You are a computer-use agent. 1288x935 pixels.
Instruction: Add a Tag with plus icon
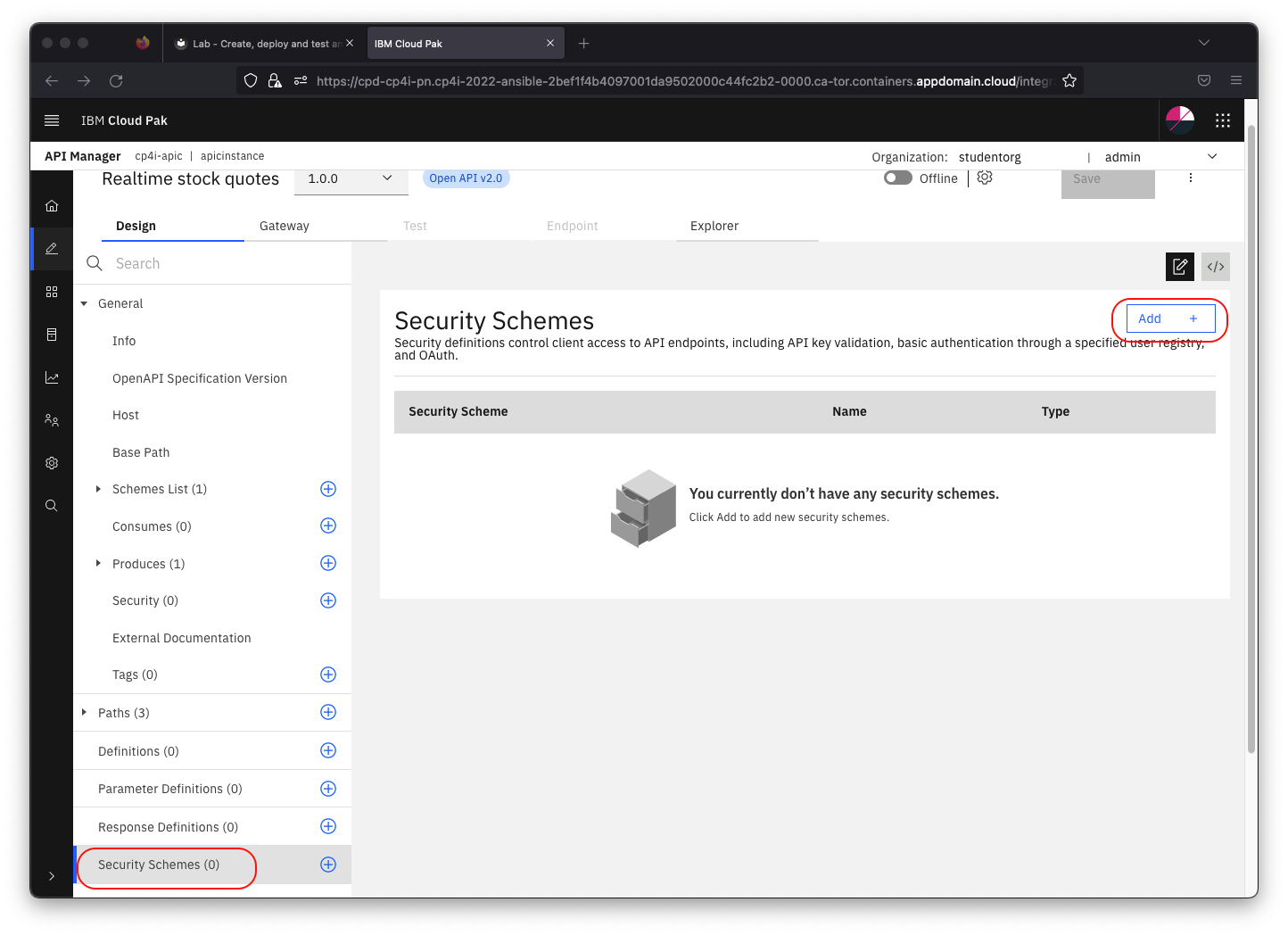pyautogui.click(x=328, y=674)
